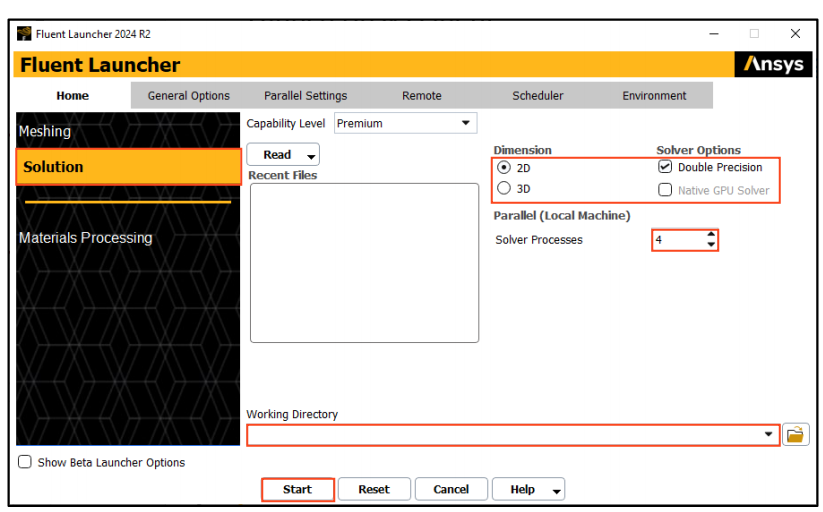Click the Ansys logo
The height and width of the screenshot is (512, 823).
tap(773, 64)
